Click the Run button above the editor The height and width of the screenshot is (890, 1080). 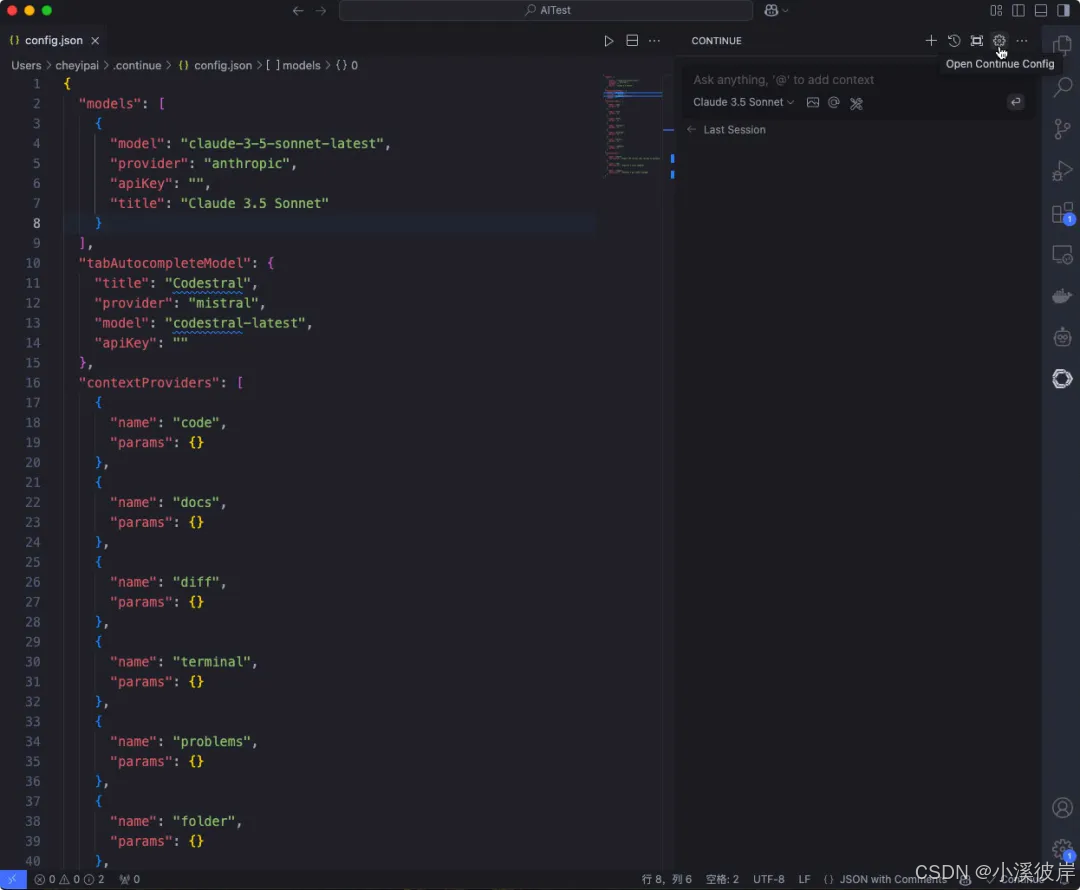tap(608, 41)
